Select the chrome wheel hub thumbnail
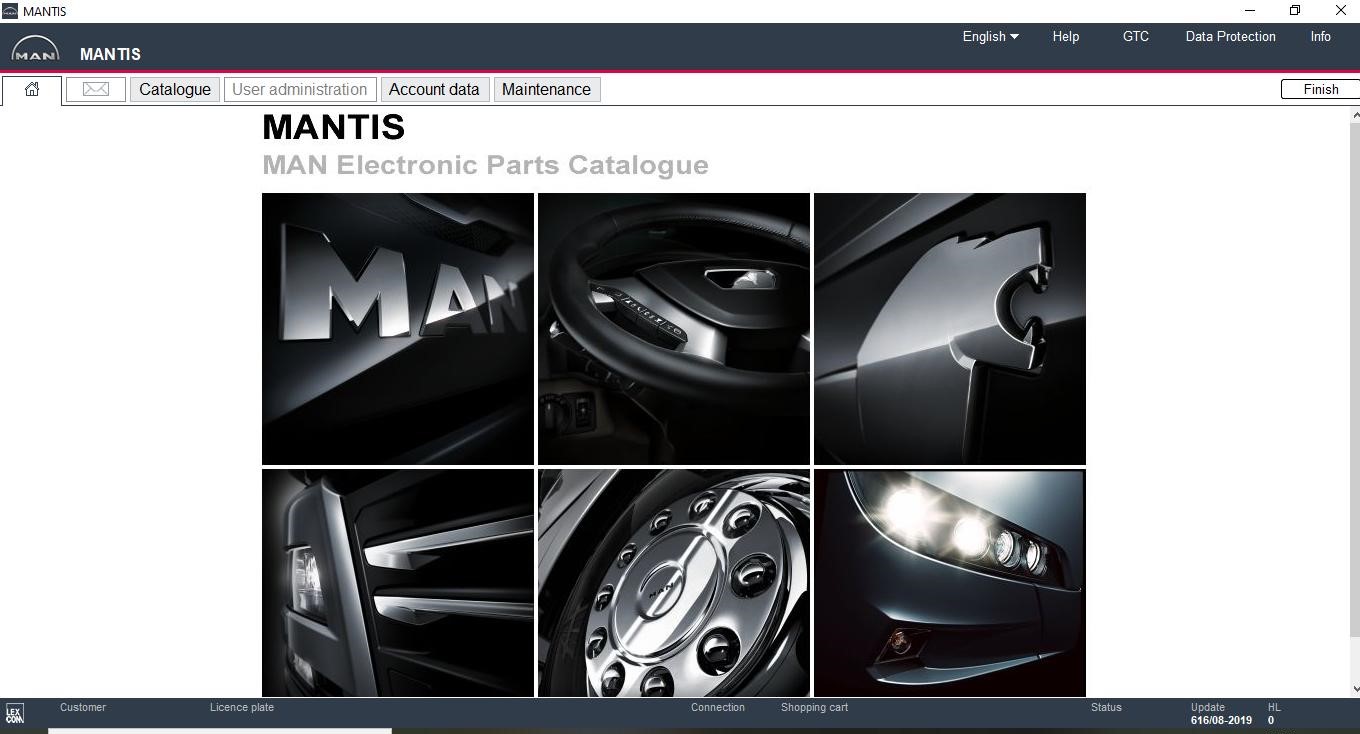 tap(674, 583)
